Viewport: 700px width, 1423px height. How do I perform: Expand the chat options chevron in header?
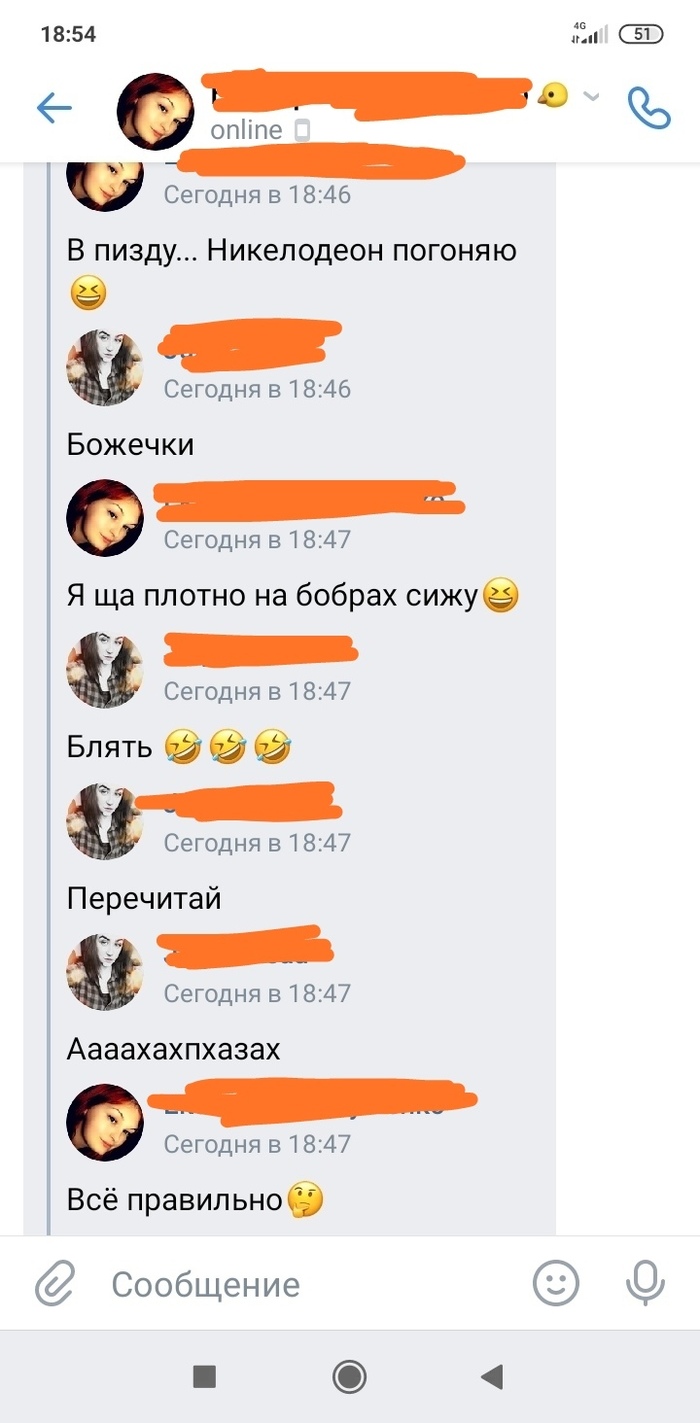point(591,97)
